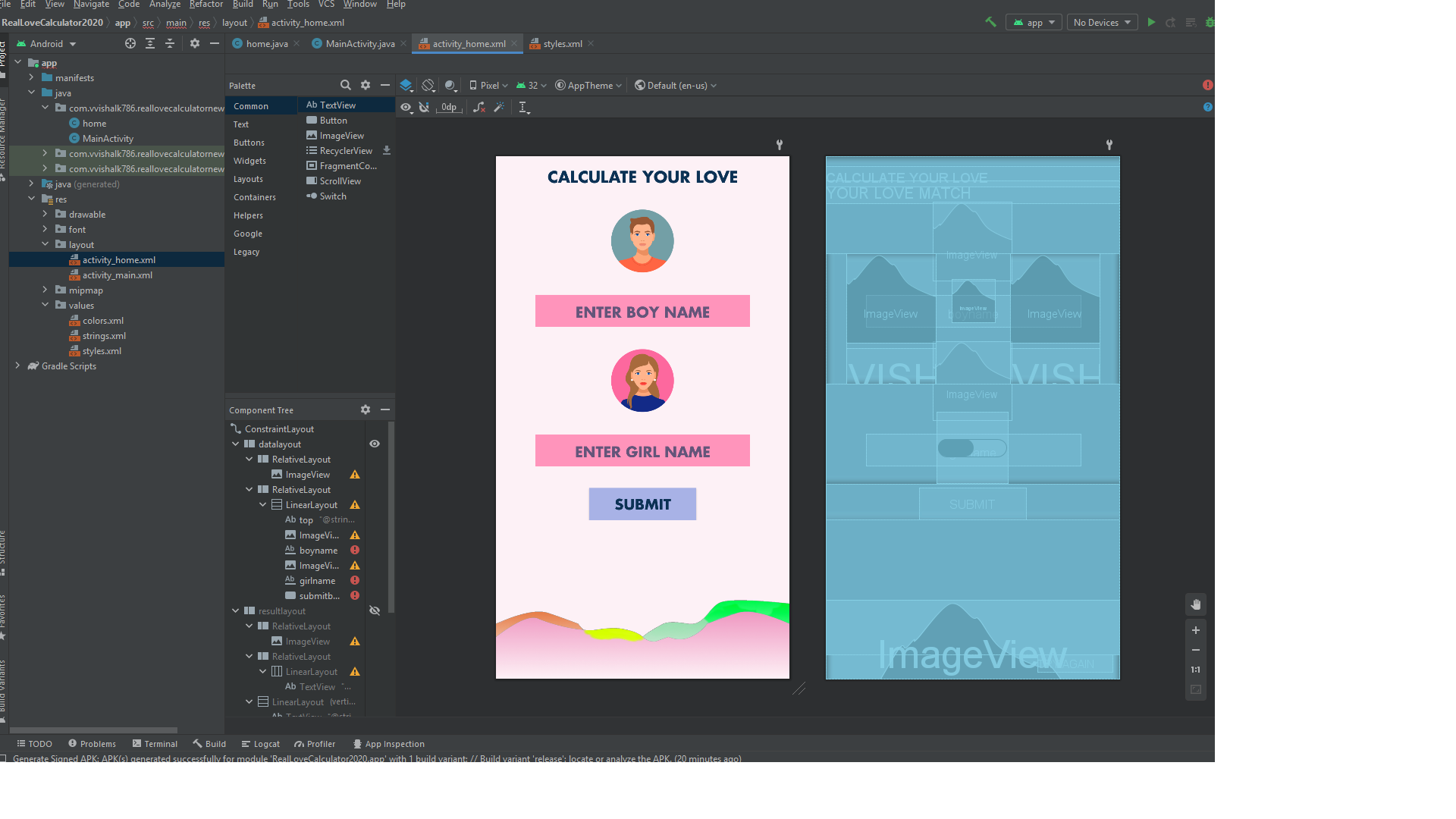Viewport: 1456px width, 819px height.
Task: Select scope target icon in Project panel
Action: pyautogui.click(x=130, y=43)
